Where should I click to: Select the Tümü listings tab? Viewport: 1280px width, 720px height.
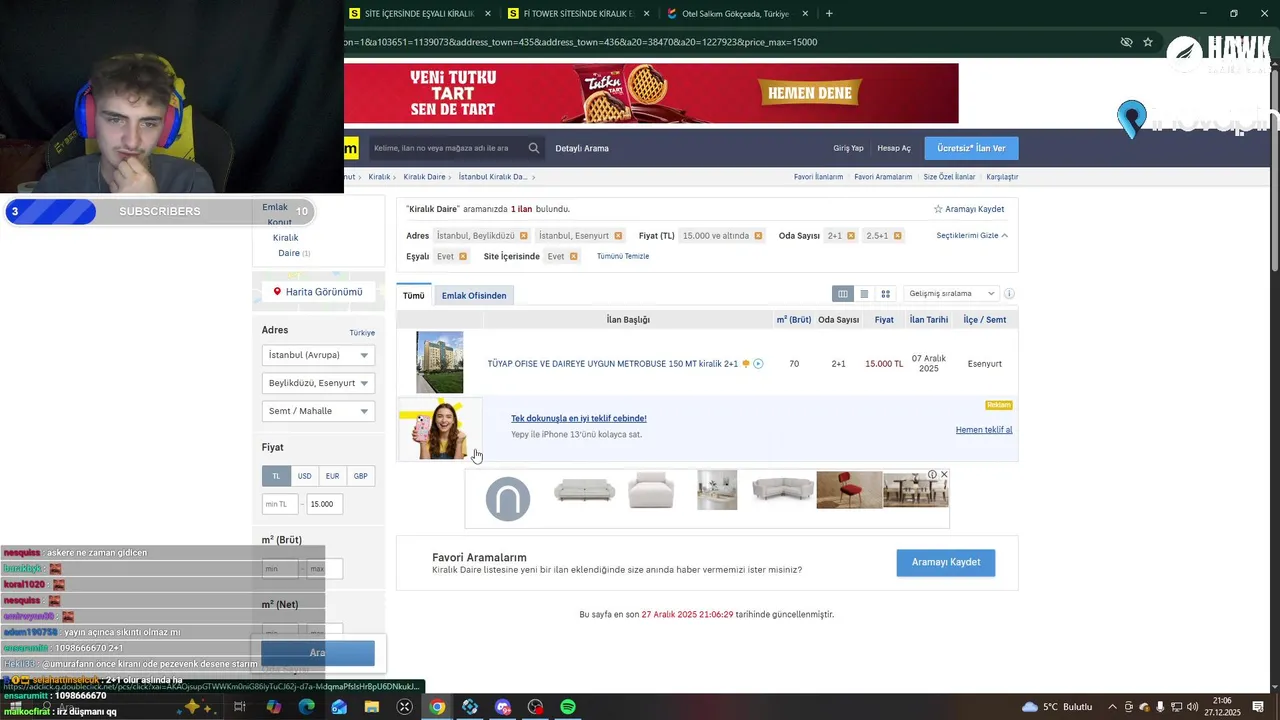414,296
